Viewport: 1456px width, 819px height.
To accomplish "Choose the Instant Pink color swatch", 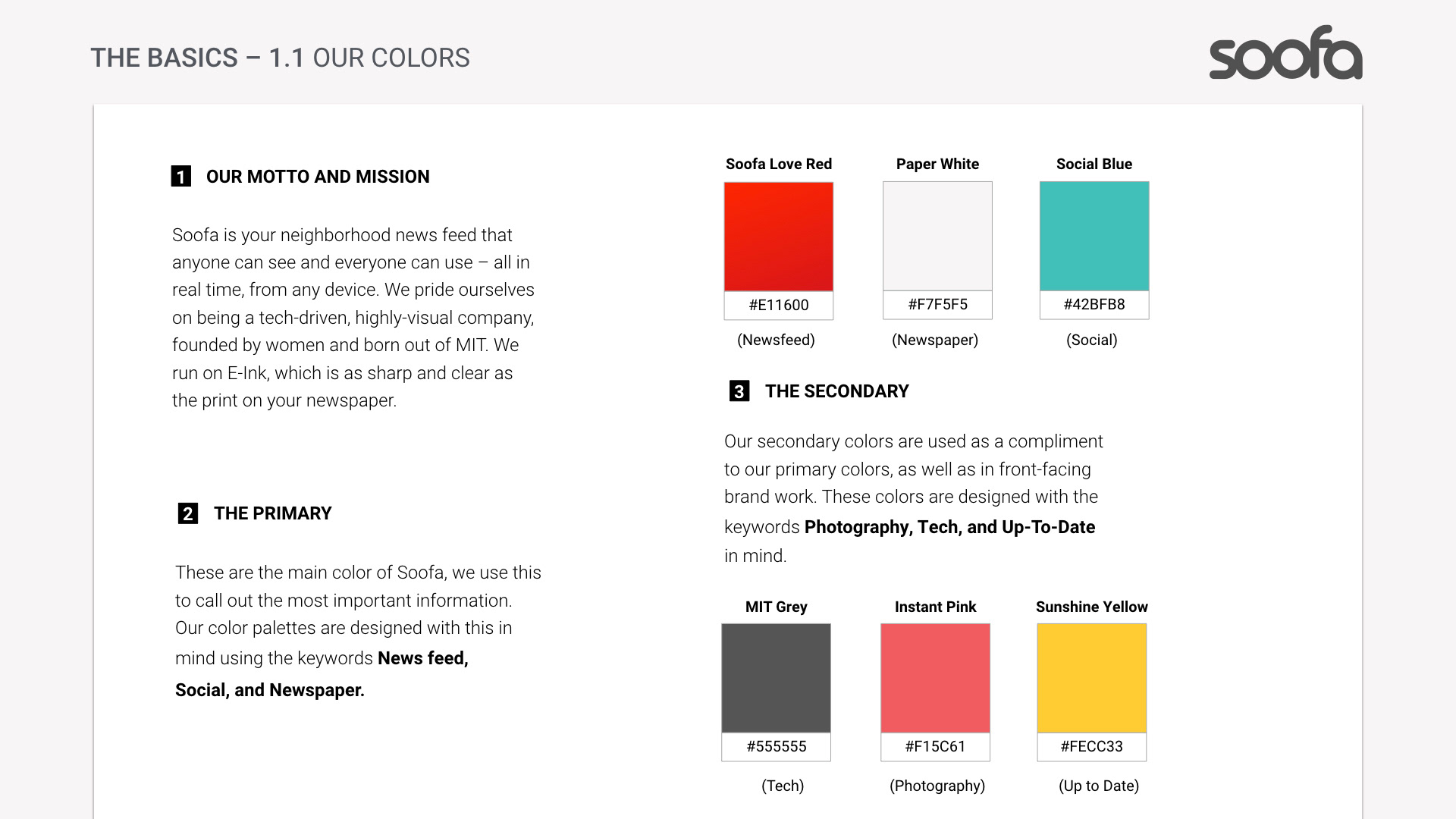I will (935, 678).
